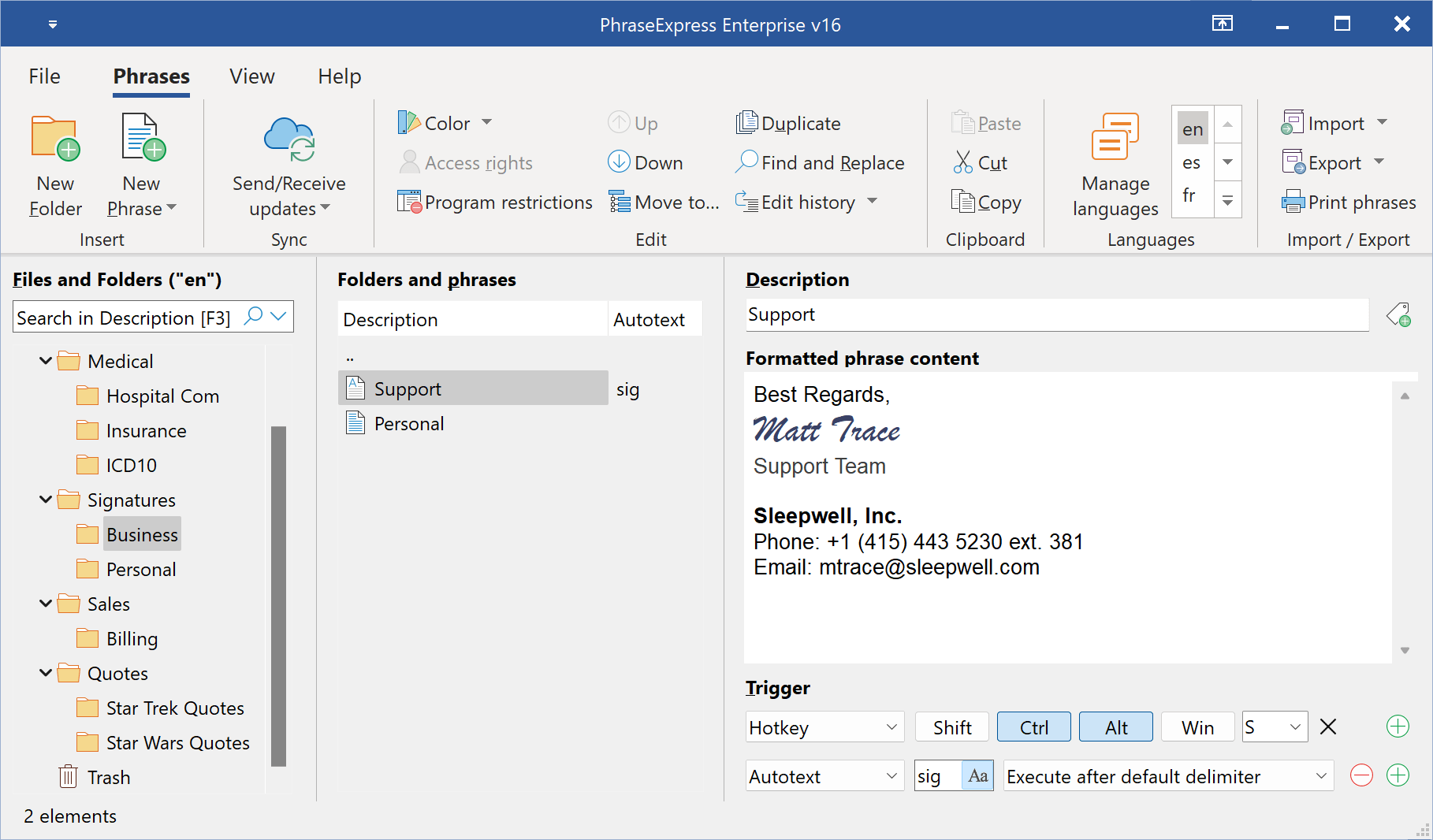The image size is (1433, 840).
Task: Sort by Description column header
Action: [473, 319]
